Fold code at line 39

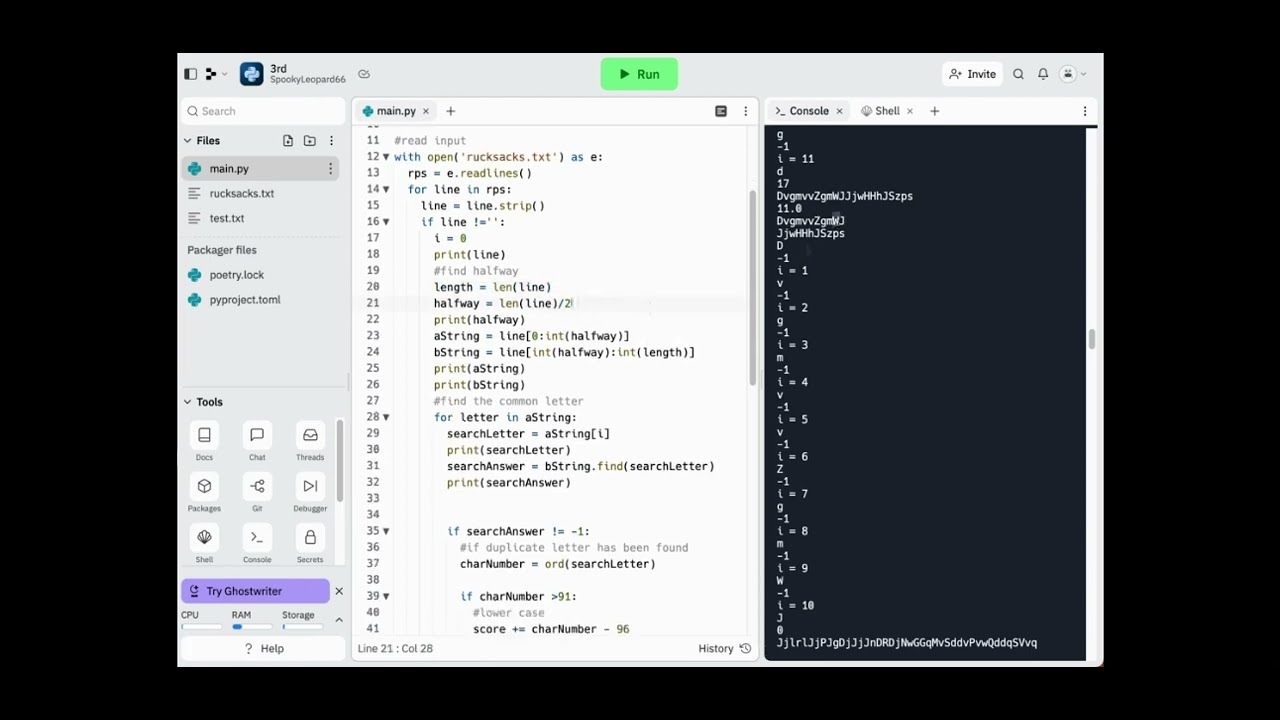[x=386, y=596]
